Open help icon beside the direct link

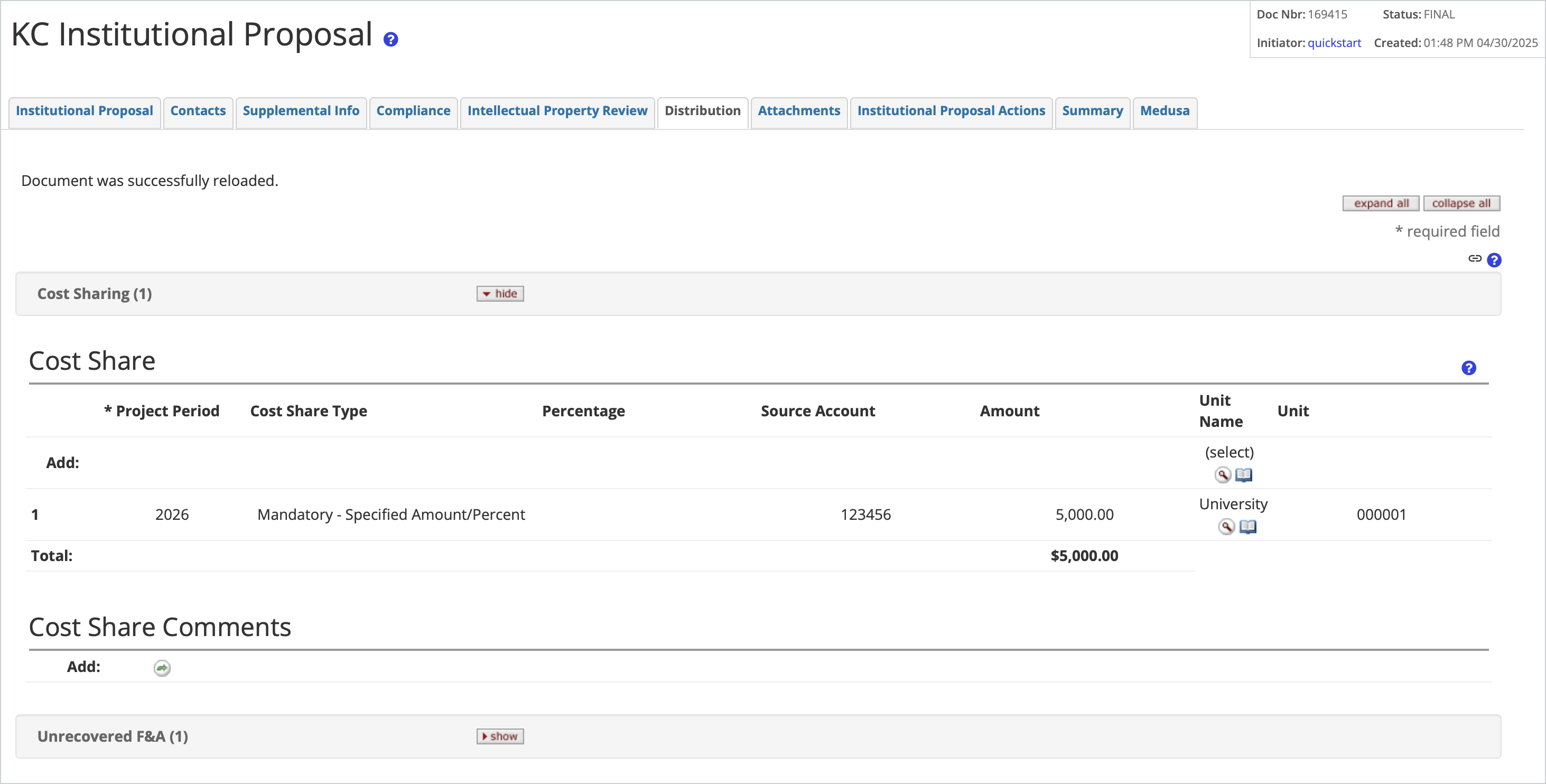coord(1494,259)
